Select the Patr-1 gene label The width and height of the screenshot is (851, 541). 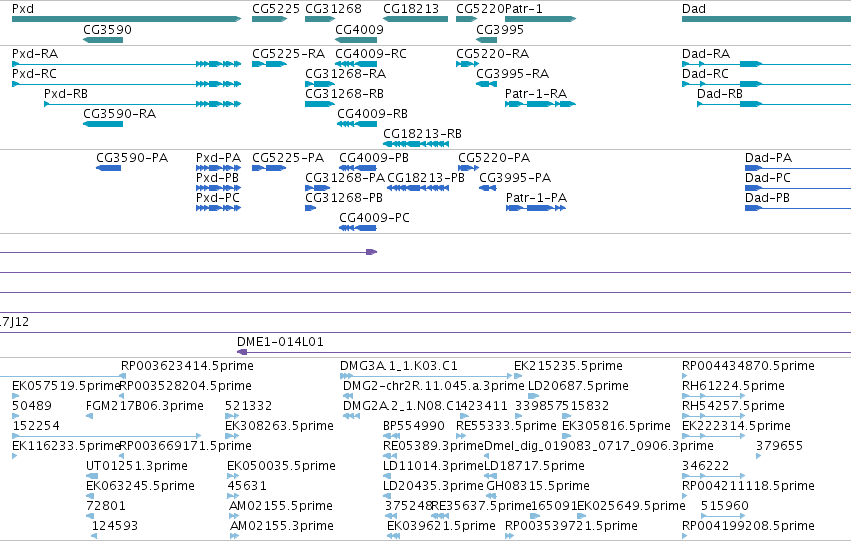click(524, 9)
